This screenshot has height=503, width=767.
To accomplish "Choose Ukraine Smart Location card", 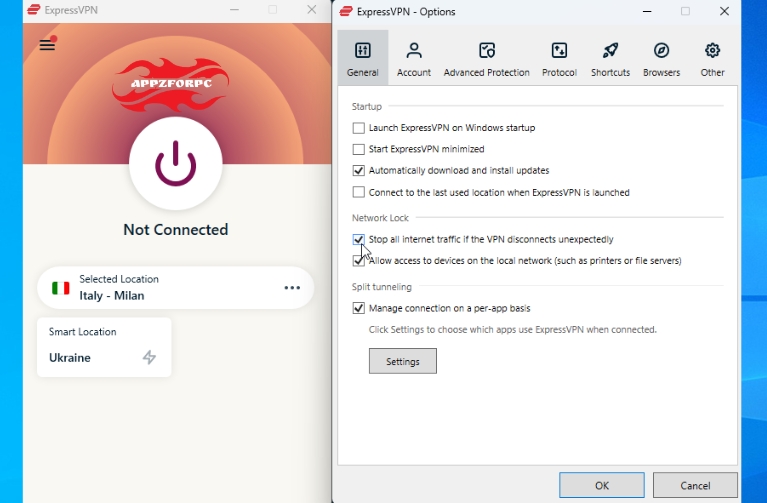I will [x=104, y=347].
